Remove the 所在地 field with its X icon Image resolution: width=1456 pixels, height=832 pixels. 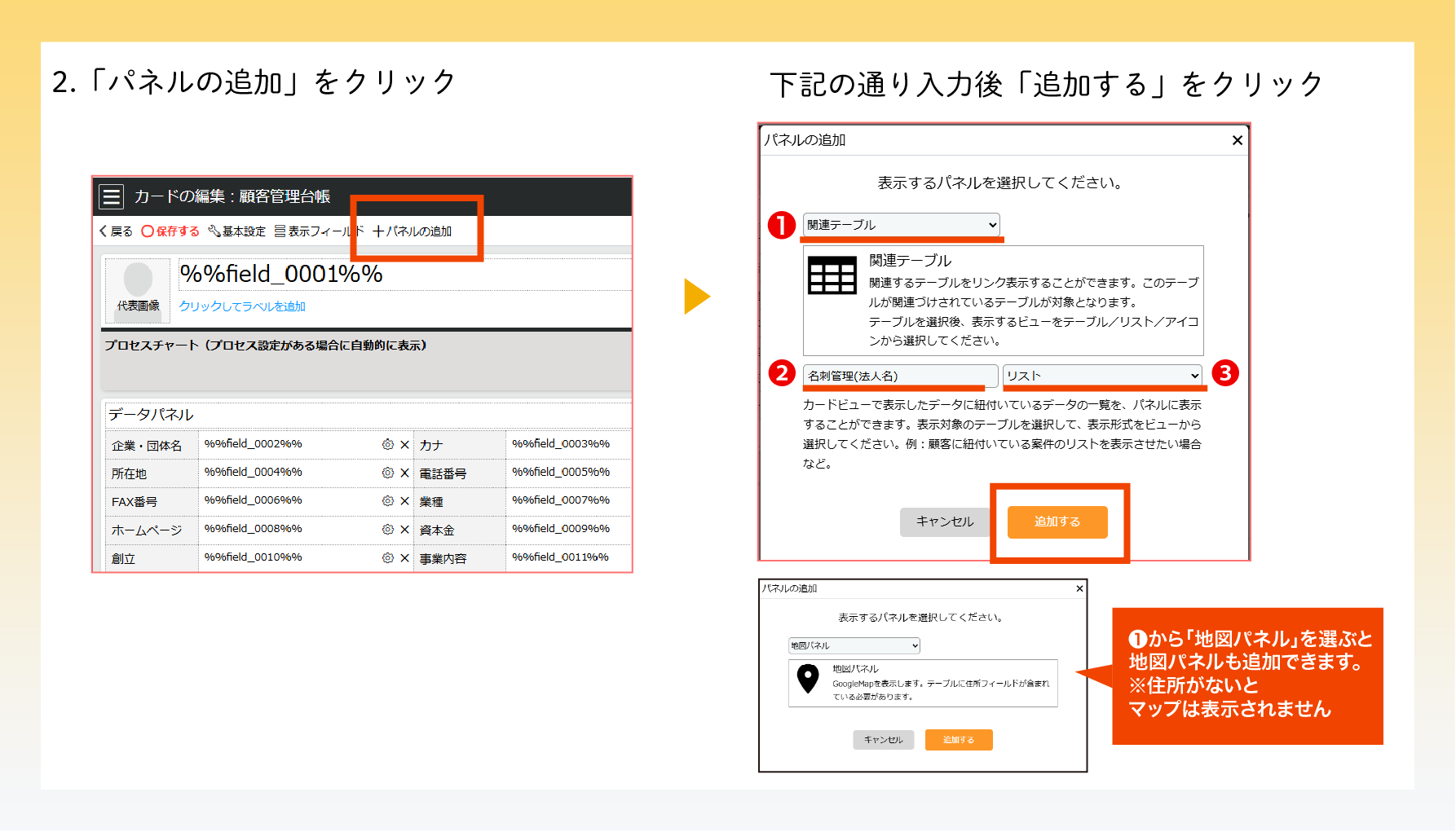404,473
